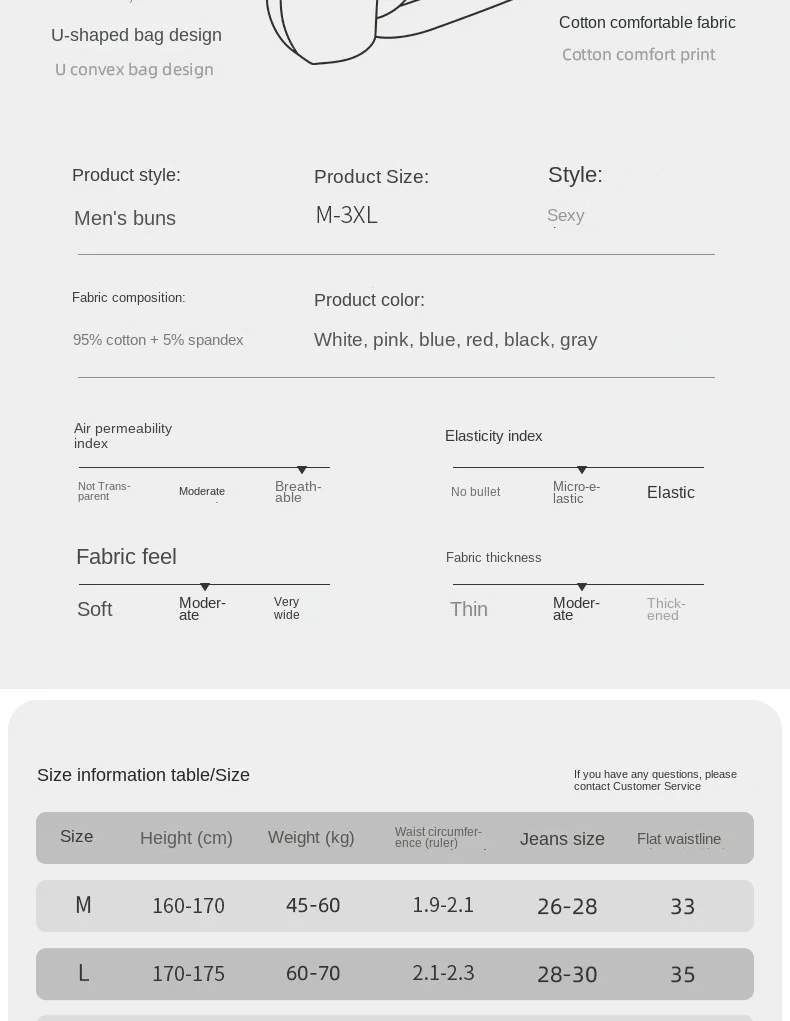Click the Fabric feel triangle marker
Image resolution: width=790 pixels, height=1021 pixels.
tap(205, 587)
